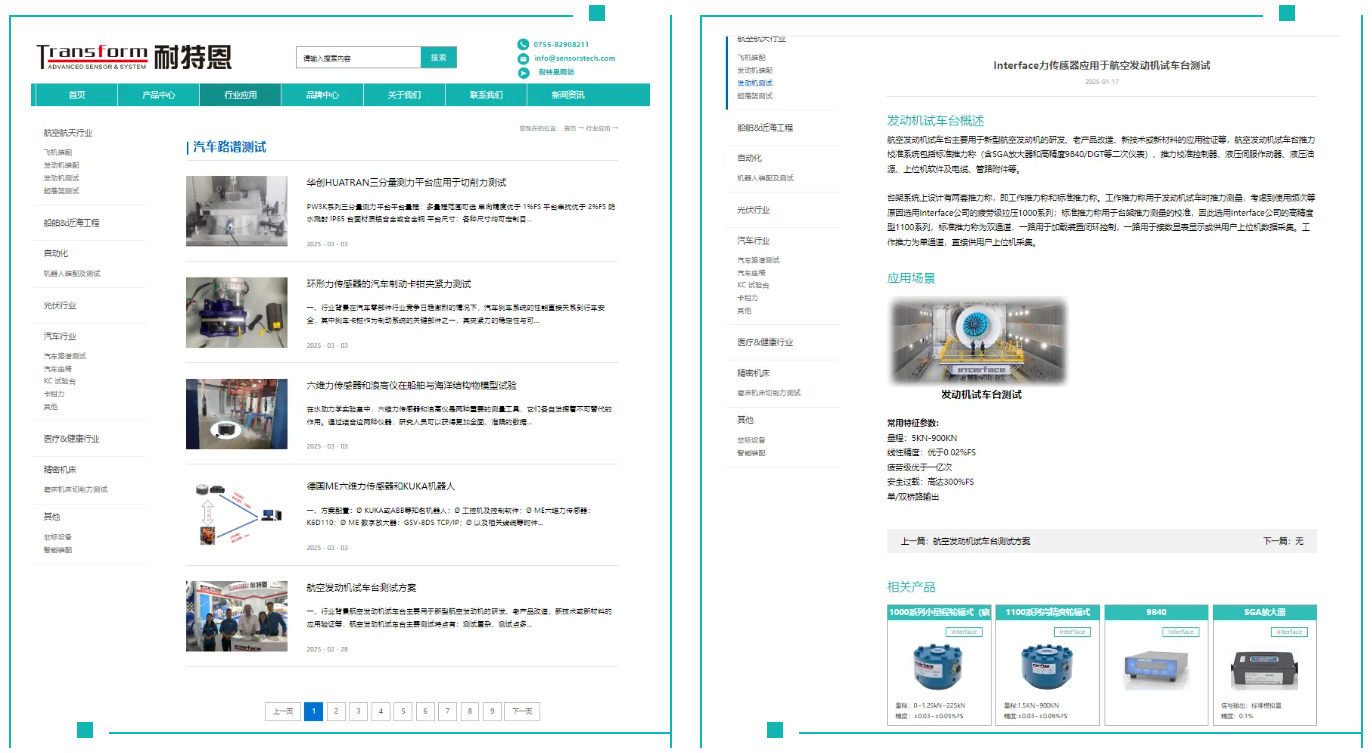The image size is (1372, 753).
Task: Open the 1000系列 load cell product image
Action: tap(939, 667)
